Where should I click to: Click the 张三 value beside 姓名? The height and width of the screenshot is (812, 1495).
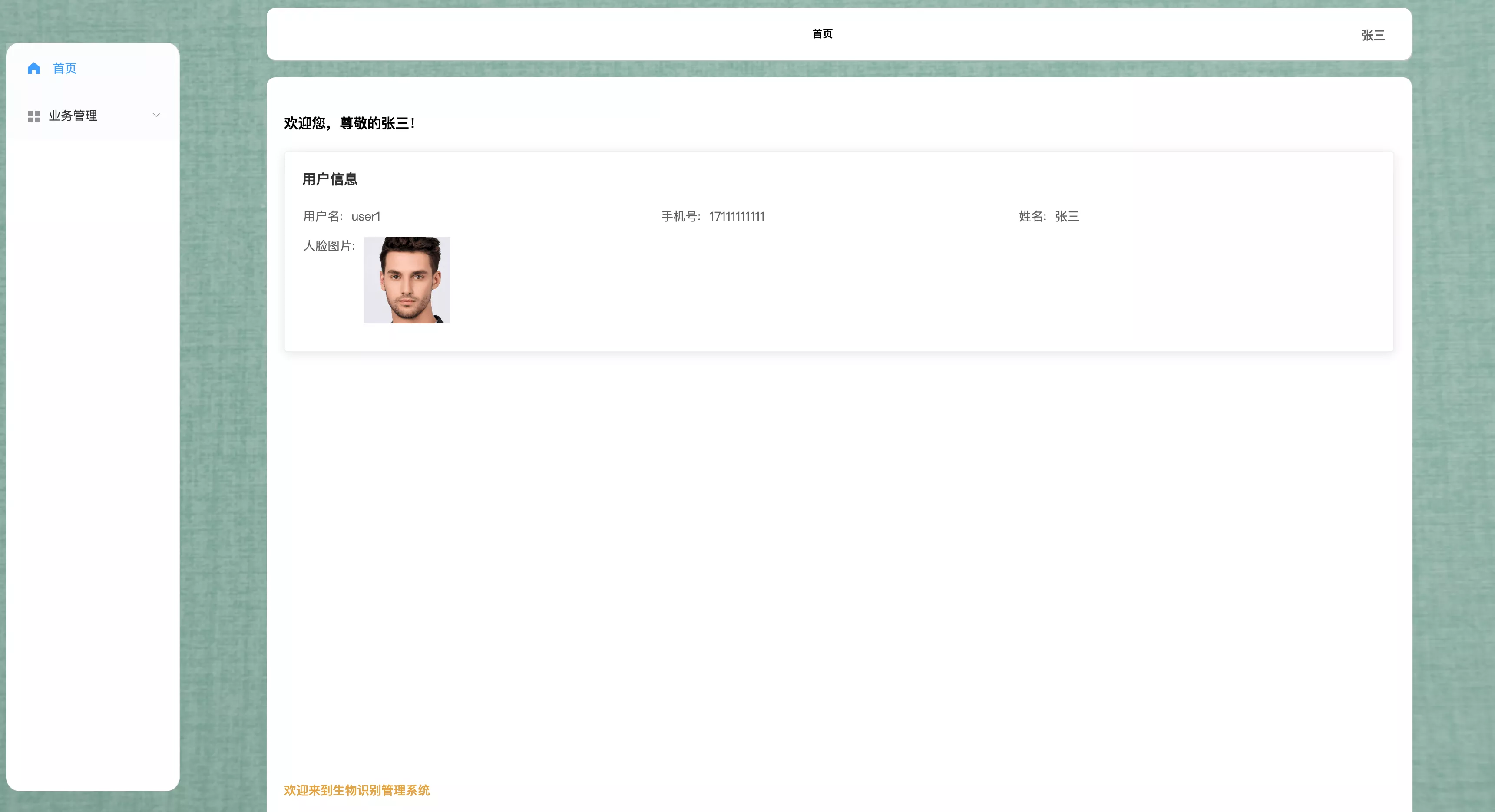(1067, 216)
